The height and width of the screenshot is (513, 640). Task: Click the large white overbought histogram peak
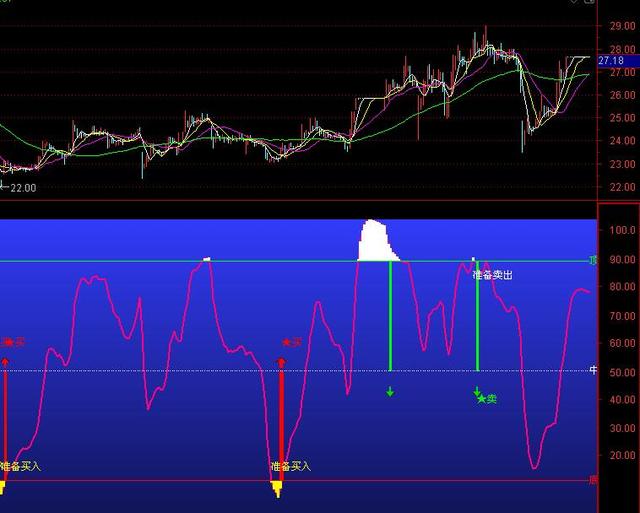[376, 242]
